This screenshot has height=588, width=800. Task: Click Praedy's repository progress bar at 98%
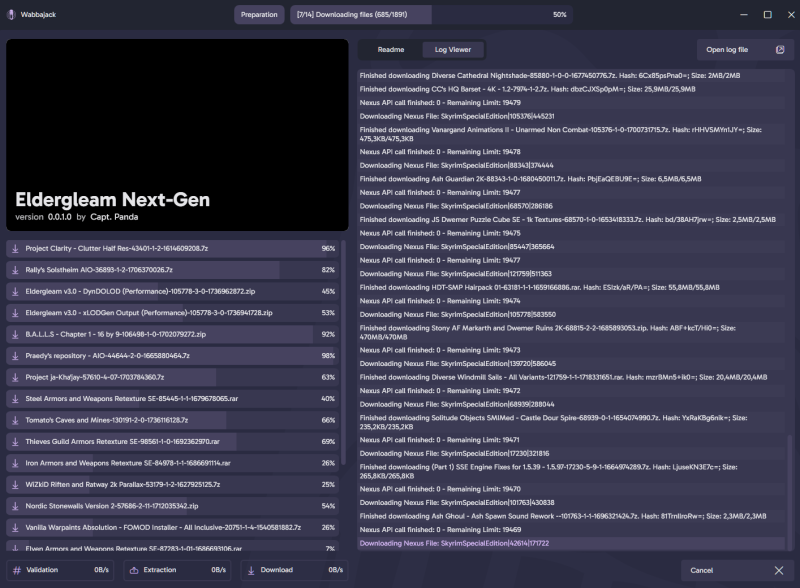(x=173, y=356)
